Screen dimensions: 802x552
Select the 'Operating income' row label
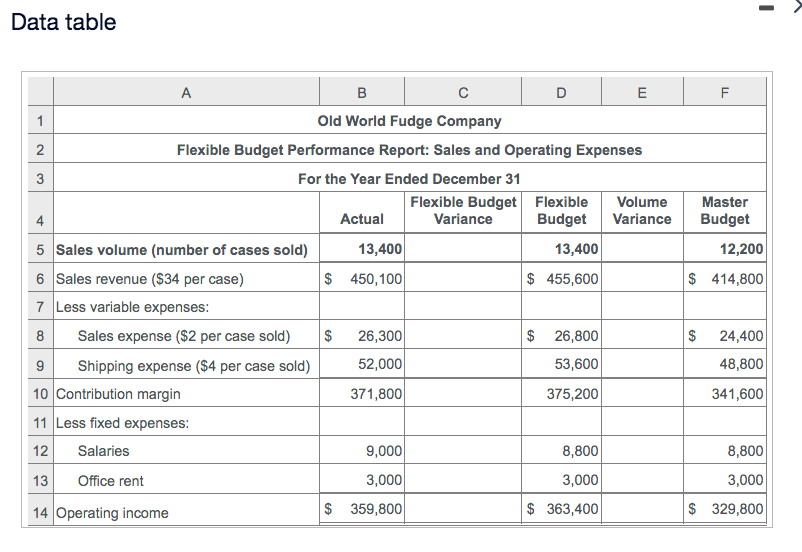click(x=112, y=513)
